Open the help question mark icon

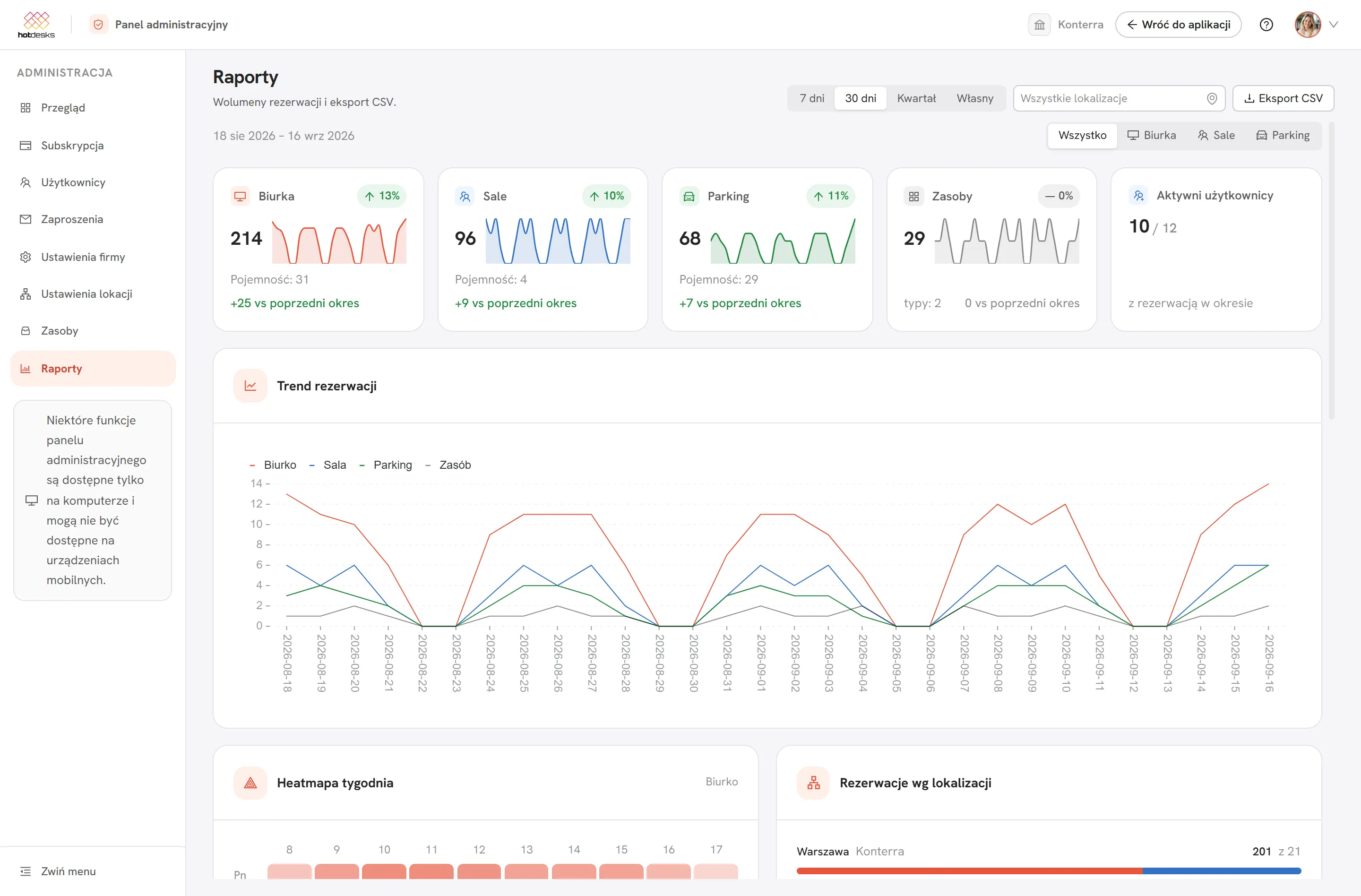point(1266,25)
